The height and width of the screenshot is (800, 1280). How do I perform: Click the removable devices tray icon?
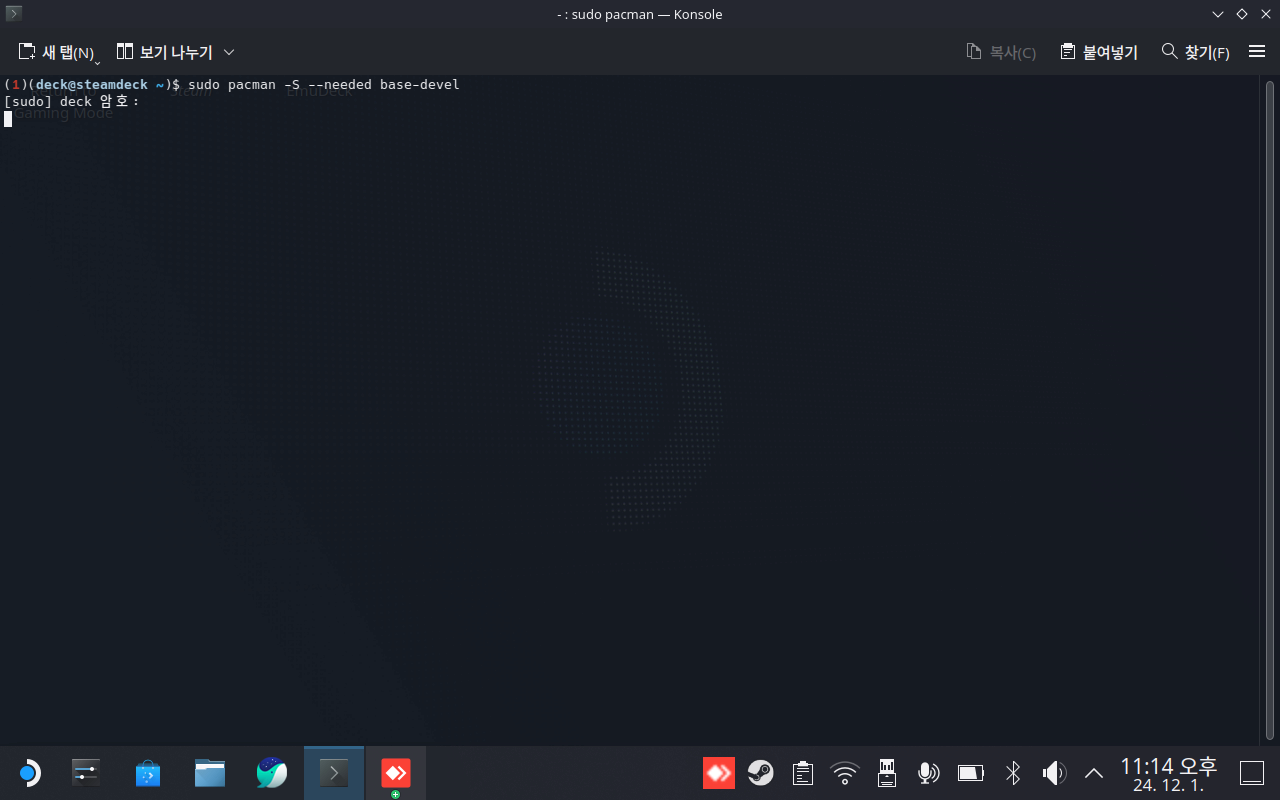[x=887, y=773]
